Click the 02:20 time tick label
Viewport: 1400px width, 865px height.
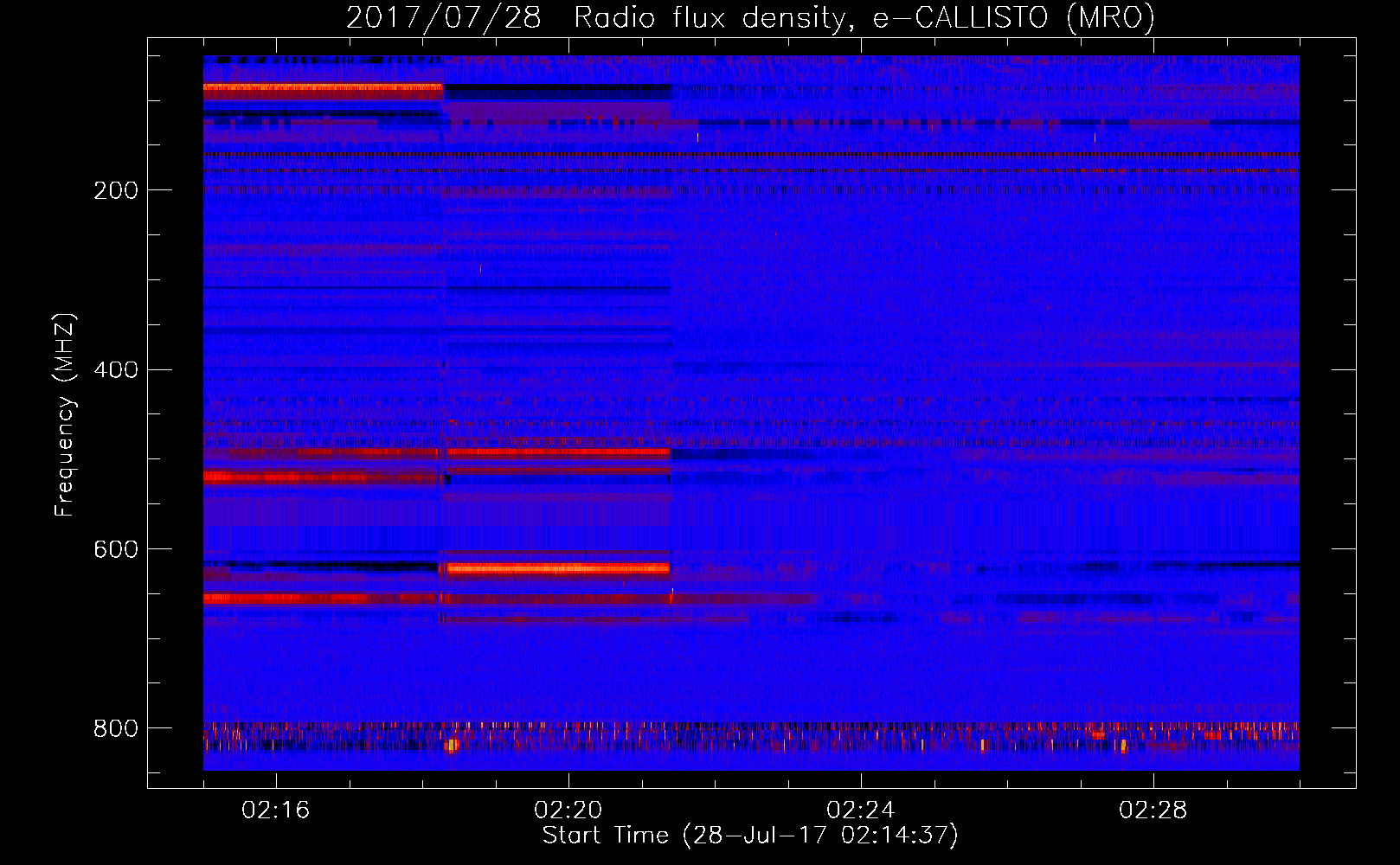pos(568,811)
